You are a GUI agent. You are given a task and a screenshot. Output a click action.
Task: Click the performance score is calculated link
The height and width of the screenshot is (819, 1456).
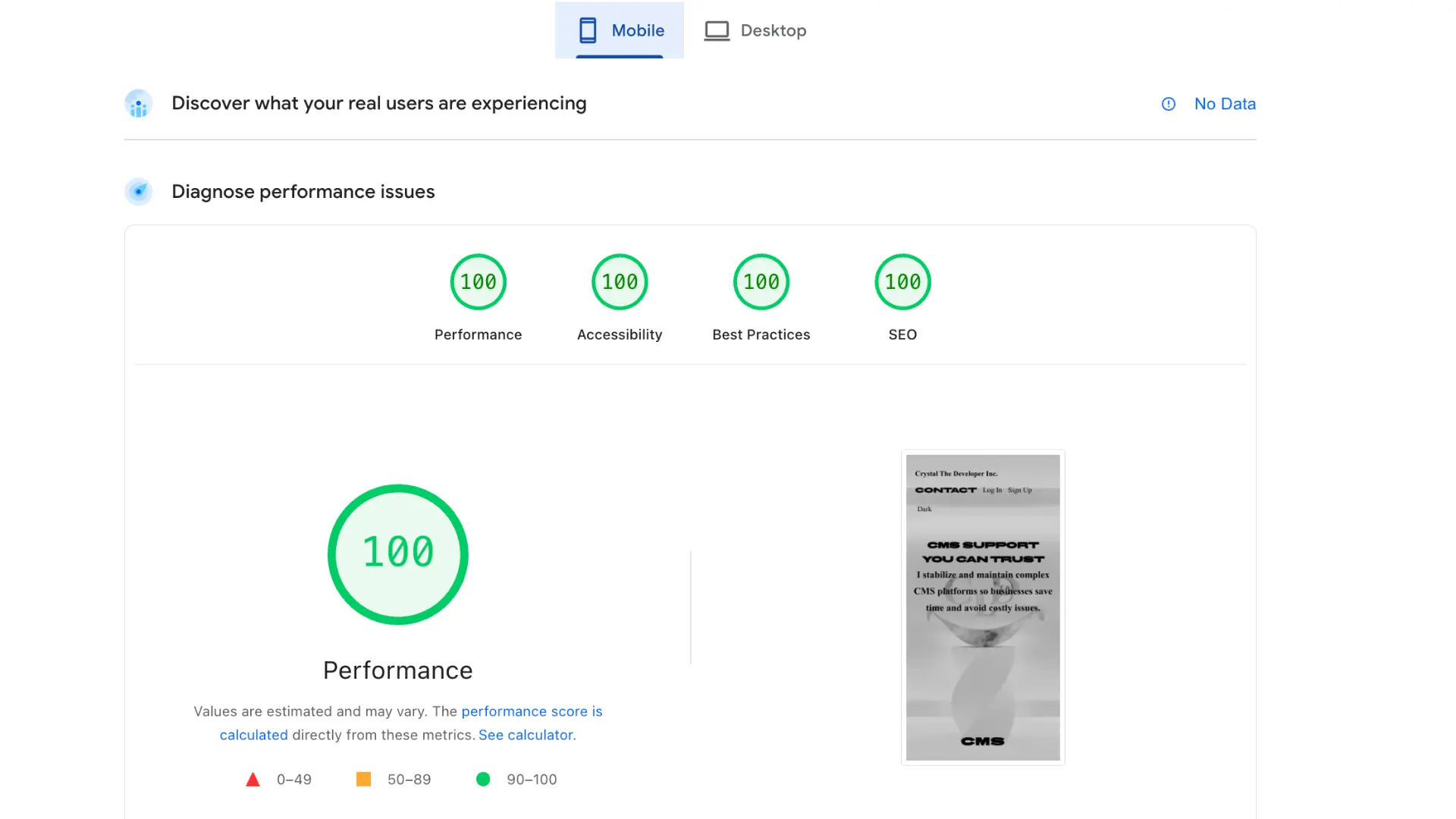point(531,711)
